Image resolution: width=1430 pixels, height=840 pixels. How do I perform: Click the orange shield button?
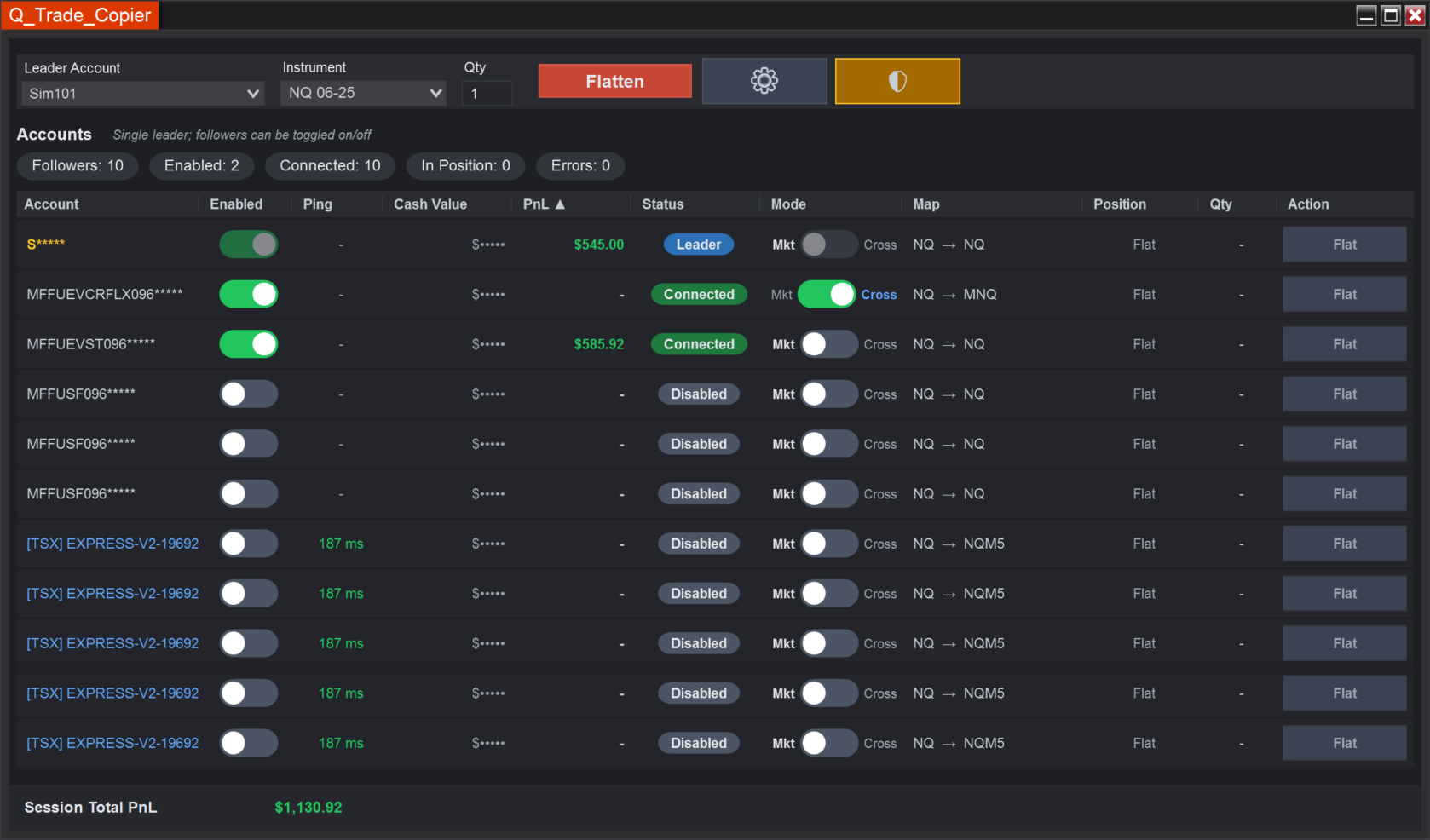pyautogui.click(x=897, y=81)
